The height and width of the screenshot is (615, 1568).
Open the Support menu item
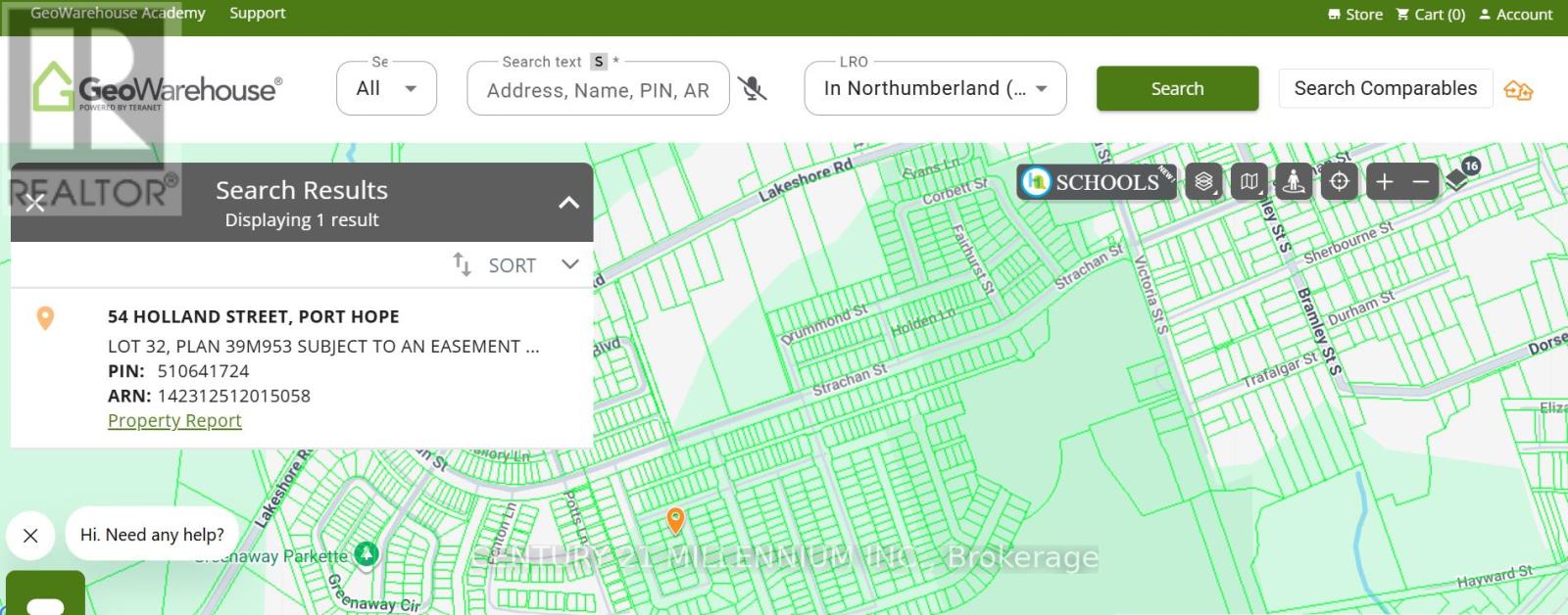(257, 14)
